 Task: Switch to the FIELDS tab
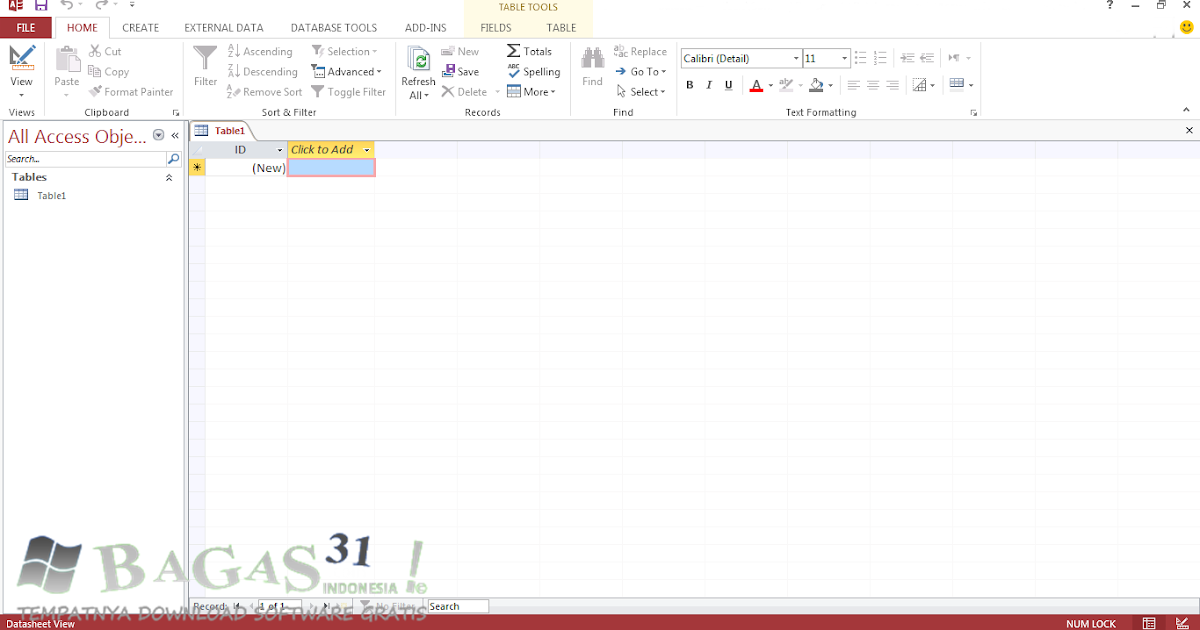(496, 28)
